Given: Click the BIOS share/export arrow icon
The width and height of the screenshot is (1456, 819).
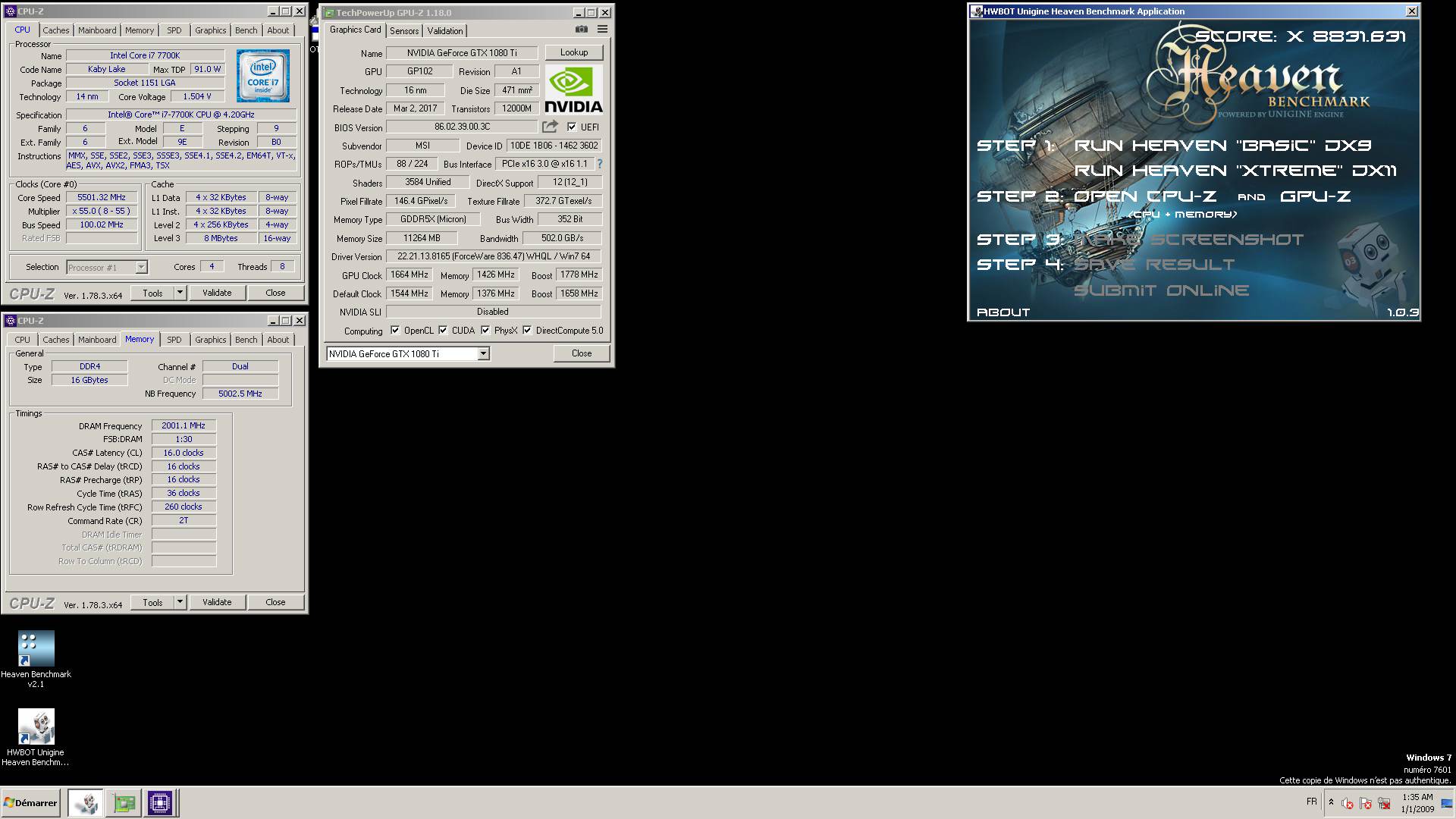Looking at the screenshot, I should [550, 127].
